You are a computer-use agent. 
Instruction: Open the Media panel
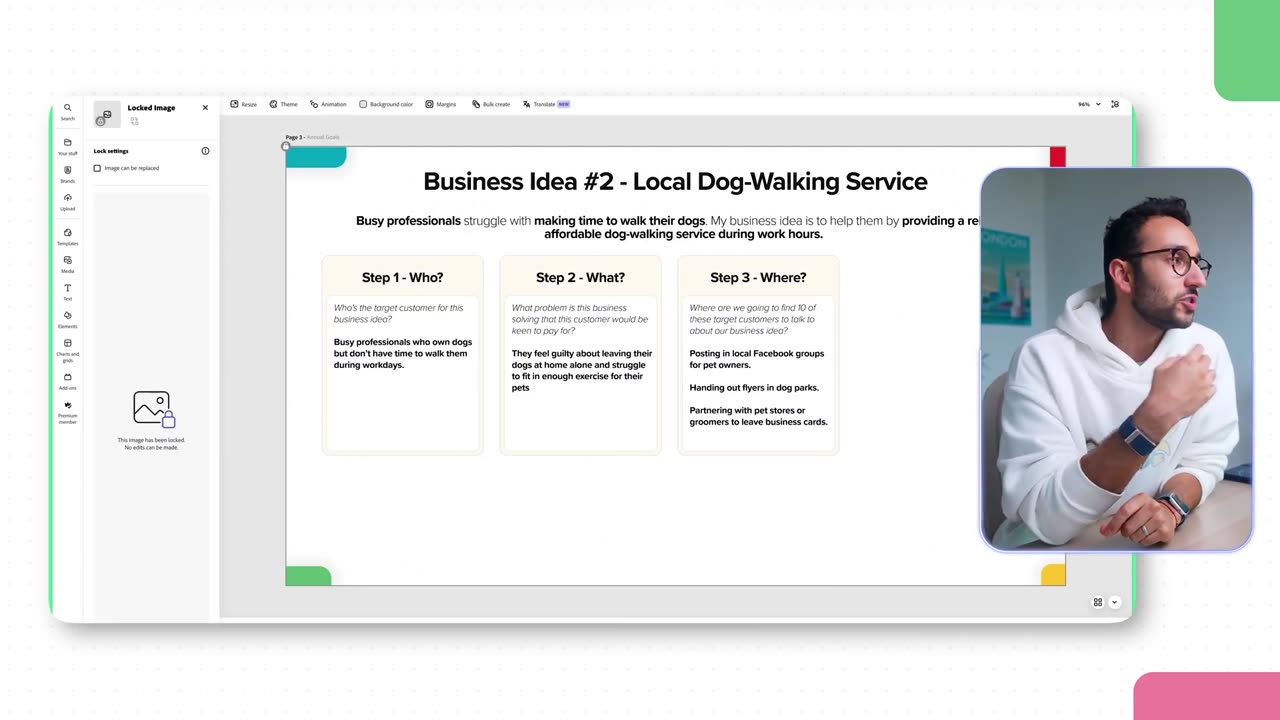tap(67, 264)
